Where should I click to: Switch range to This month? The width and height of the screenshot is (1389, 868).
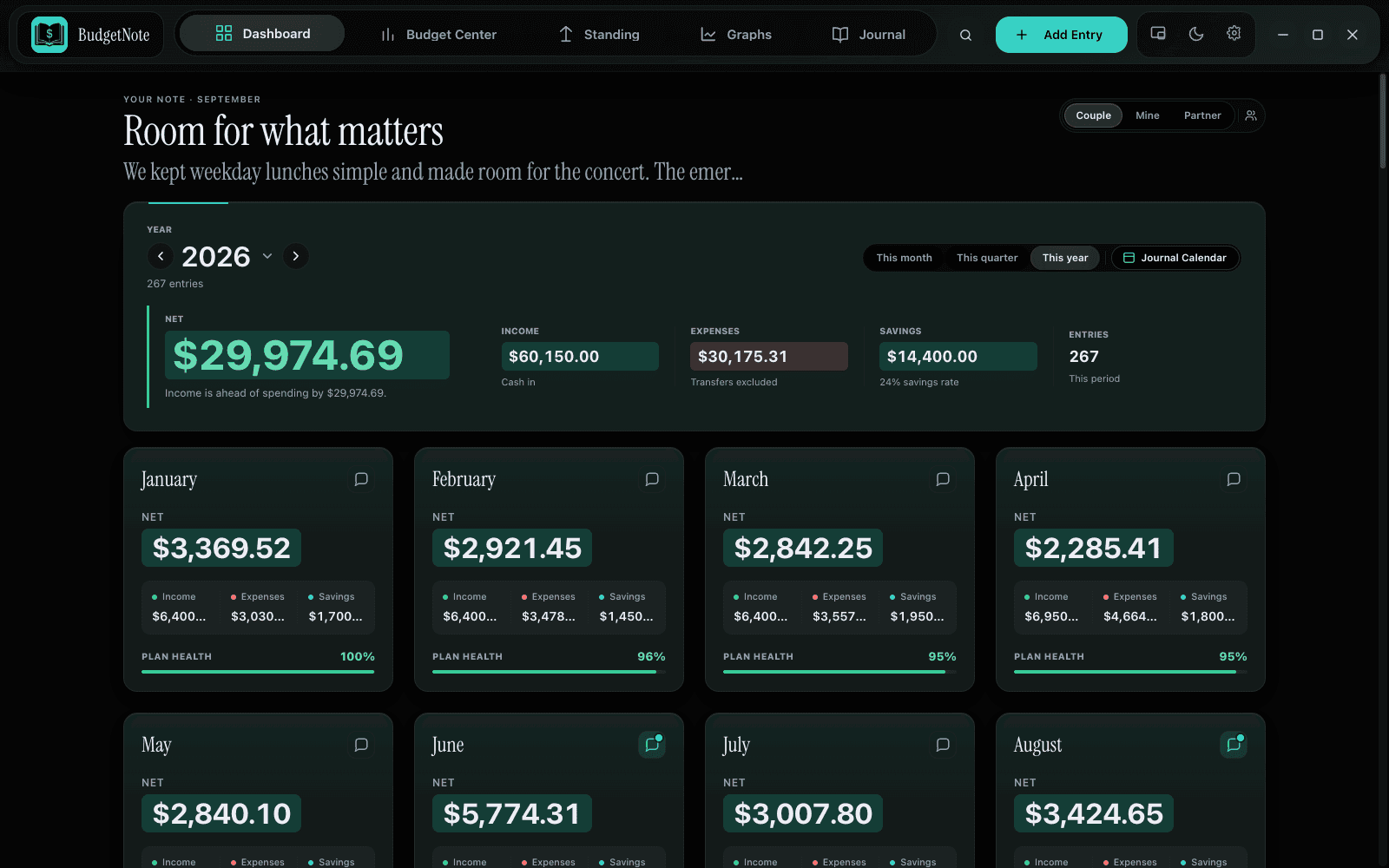pos(904,258)
